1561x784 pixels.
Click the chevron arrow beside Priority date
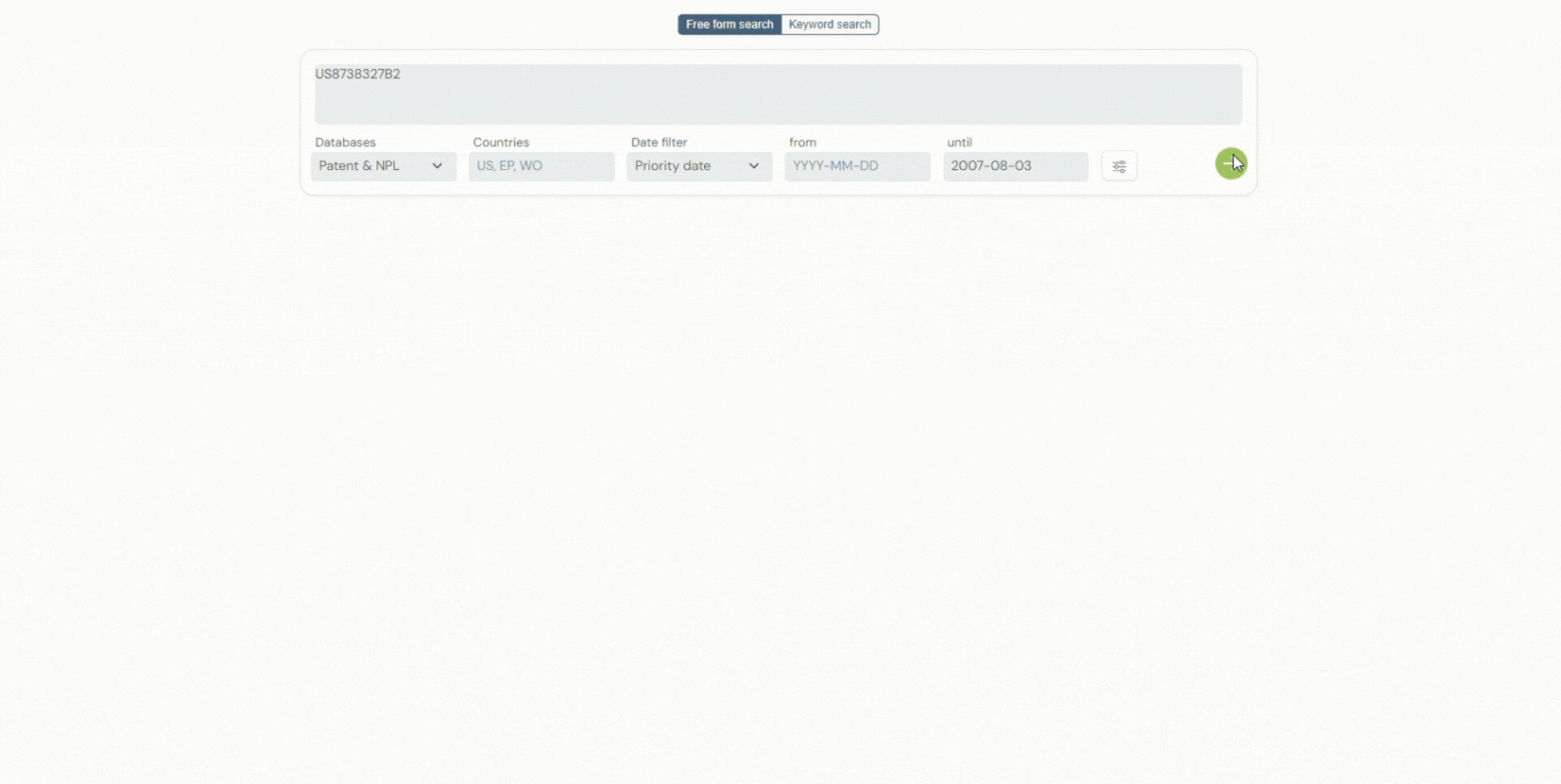753,166
